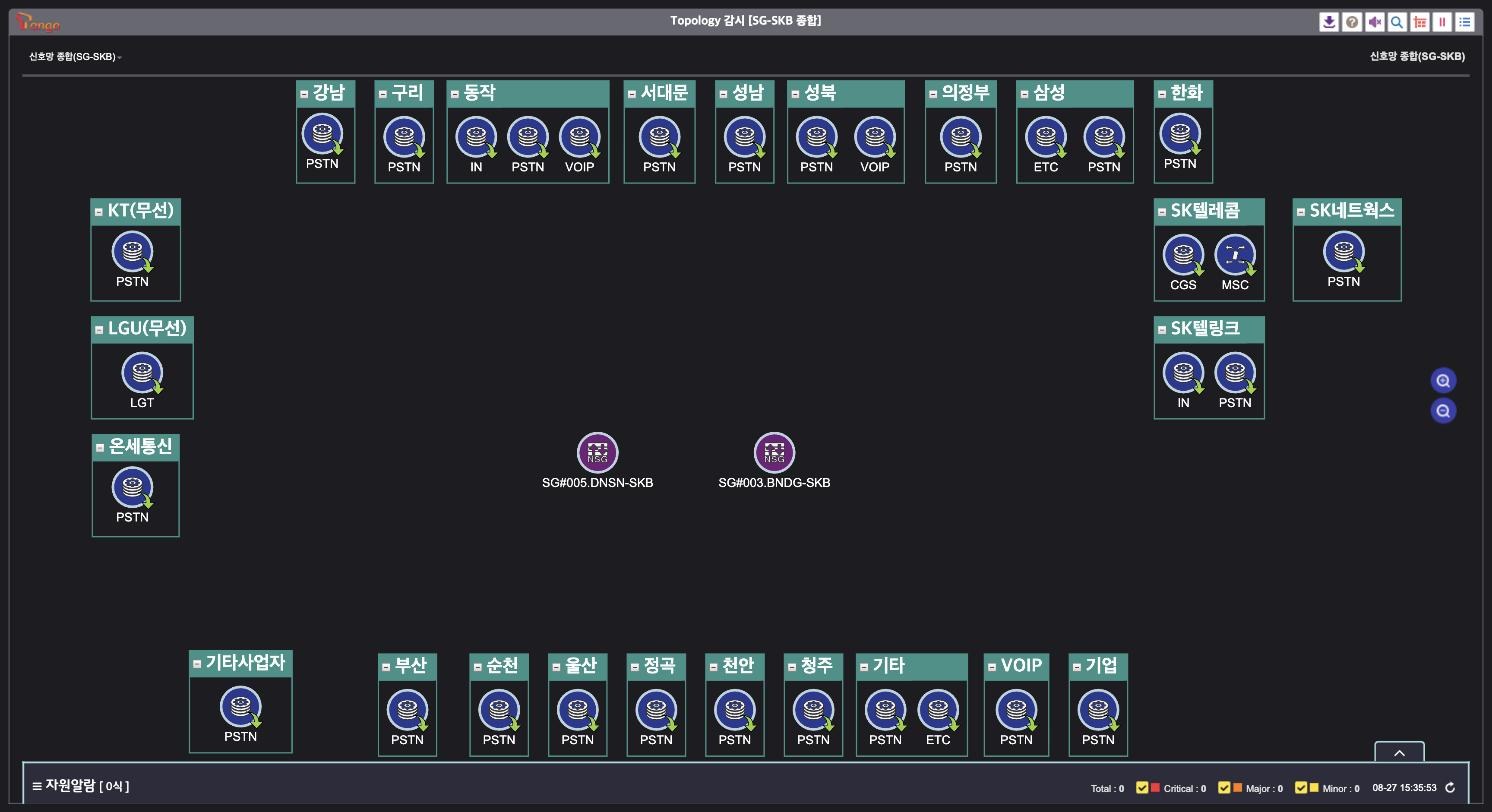Click the MSC node under SK텔레콤

1235,255
